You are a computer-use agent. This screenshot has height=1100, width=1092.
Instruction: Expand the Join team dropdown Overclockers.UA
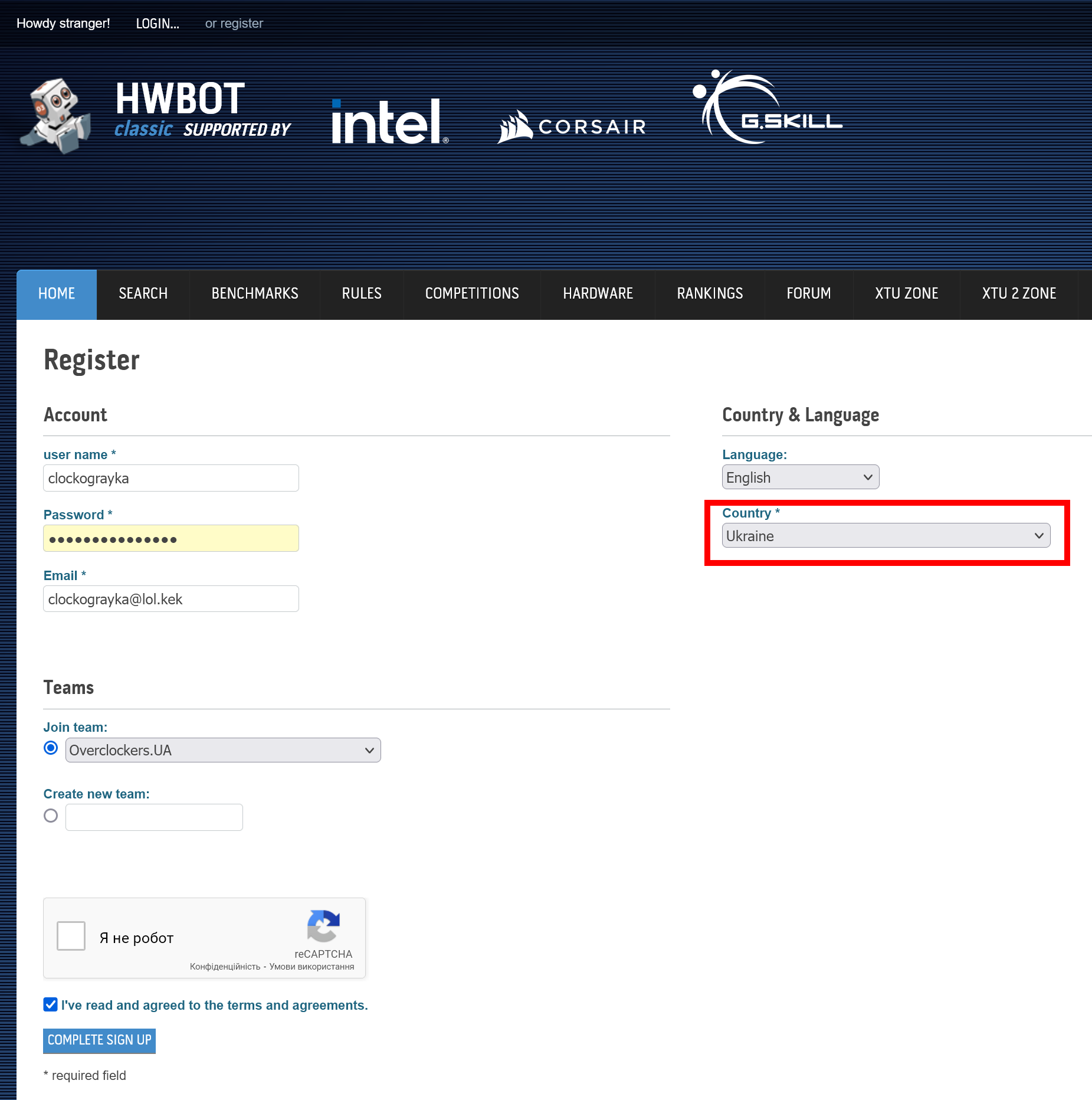pos(223,750)
